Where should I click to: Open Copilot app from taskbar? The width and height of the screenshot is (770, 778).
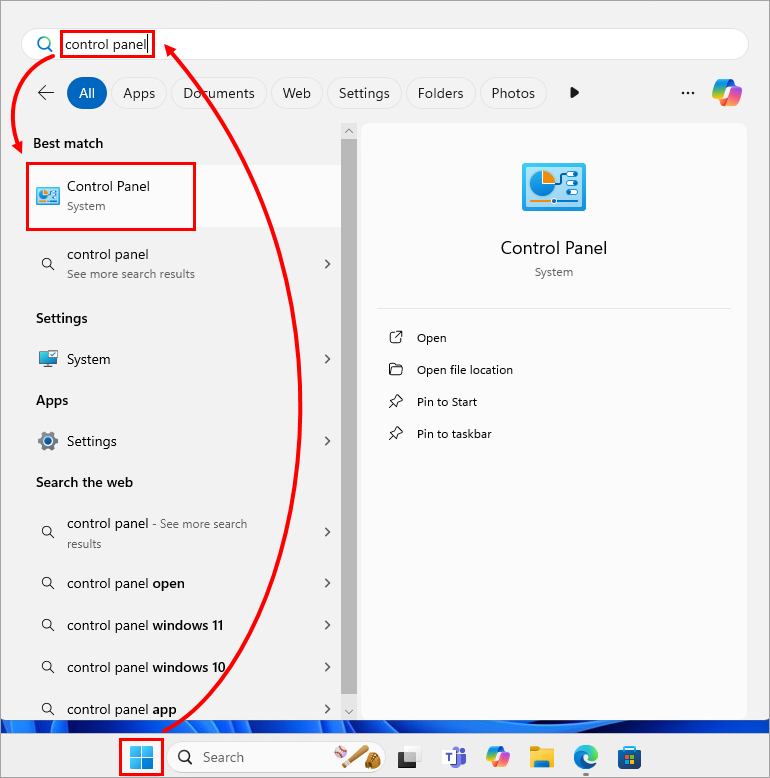498,757
